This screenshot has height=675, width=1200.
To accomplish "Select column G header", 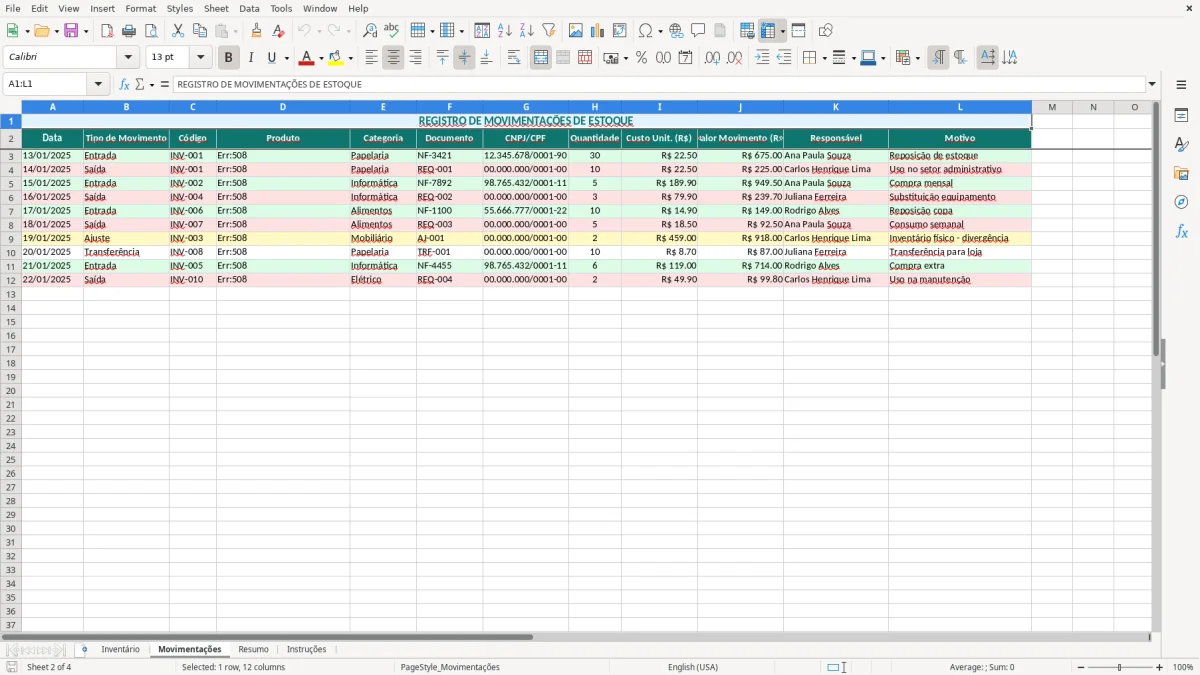I will point(526,107).
